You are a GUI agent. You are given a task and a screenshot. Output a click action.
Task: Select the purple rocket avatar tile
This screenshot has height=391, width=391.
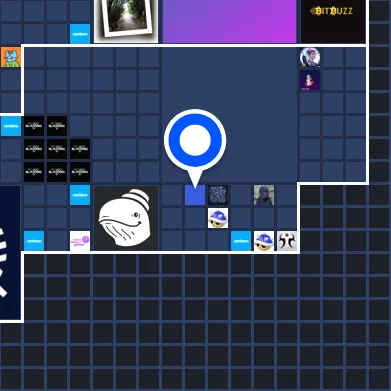coord(310,80)
